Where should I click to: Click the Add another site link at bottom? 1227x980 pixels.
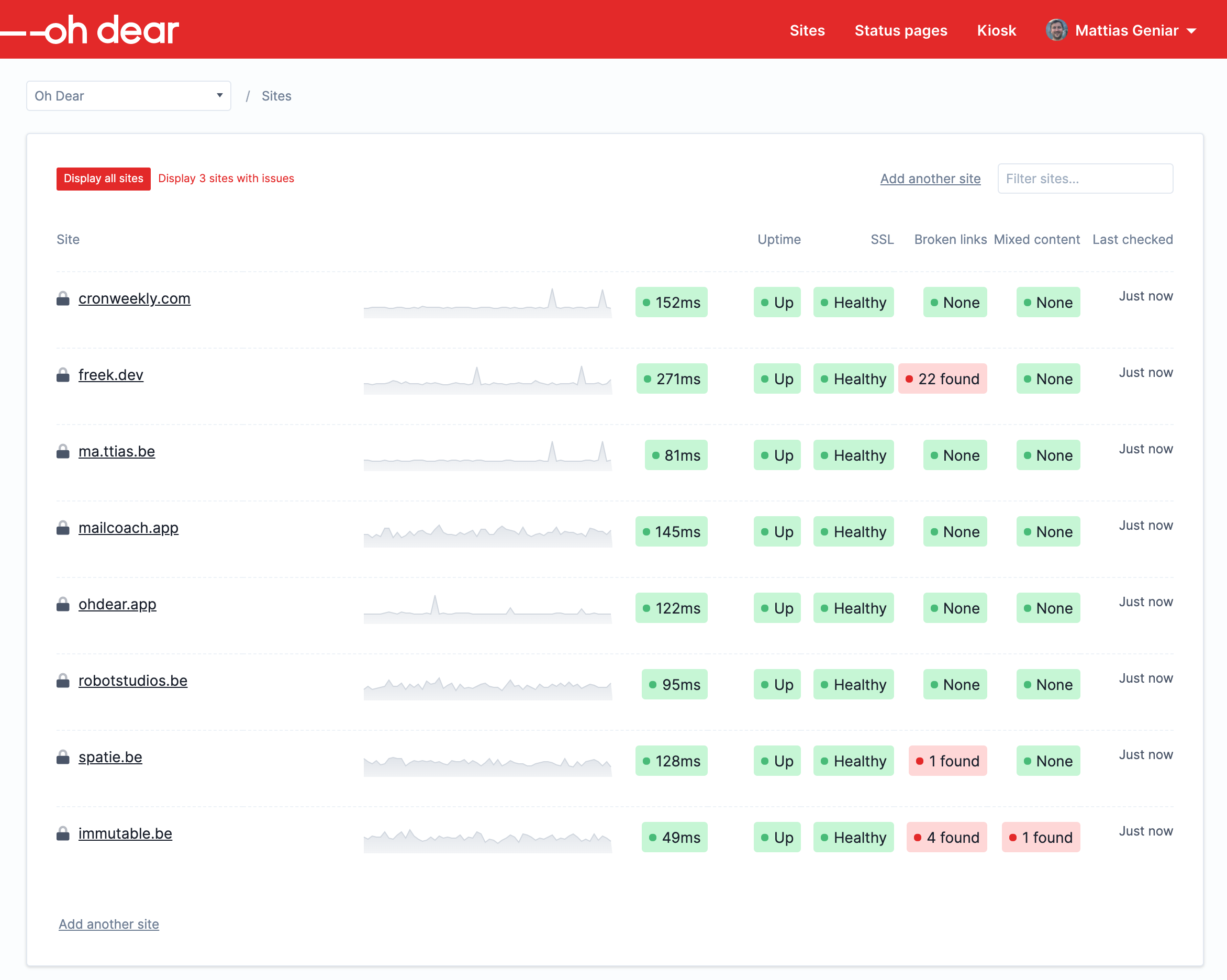coord(109,923)
